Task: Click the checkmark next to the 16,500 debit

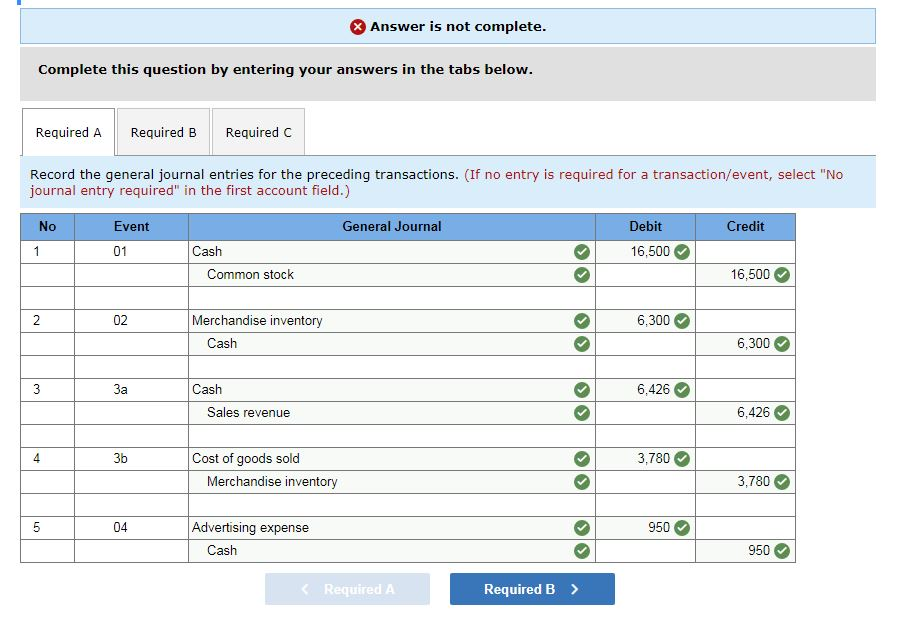Action: click(x=683, y=252)
